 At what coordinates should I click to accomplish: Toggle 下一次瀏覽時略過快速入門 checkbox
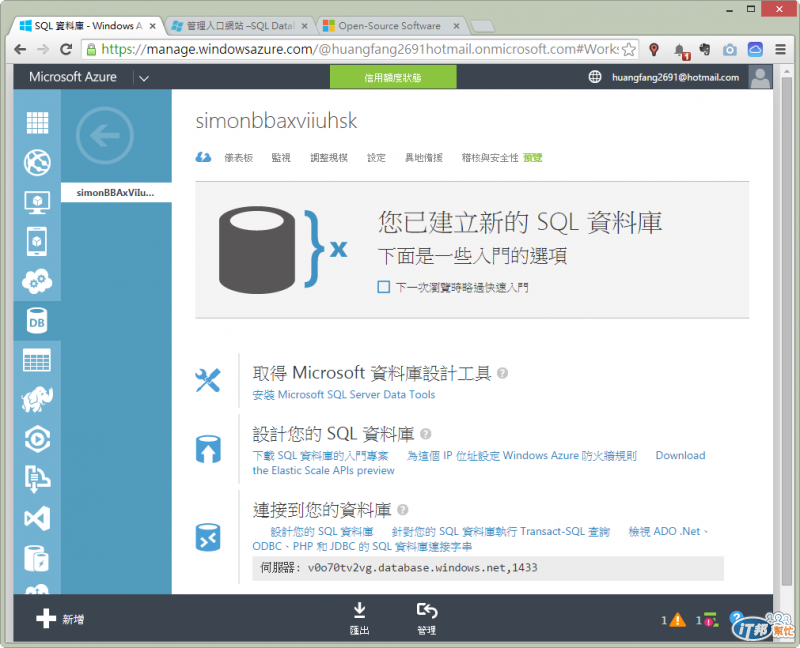[x=384, y=287]
